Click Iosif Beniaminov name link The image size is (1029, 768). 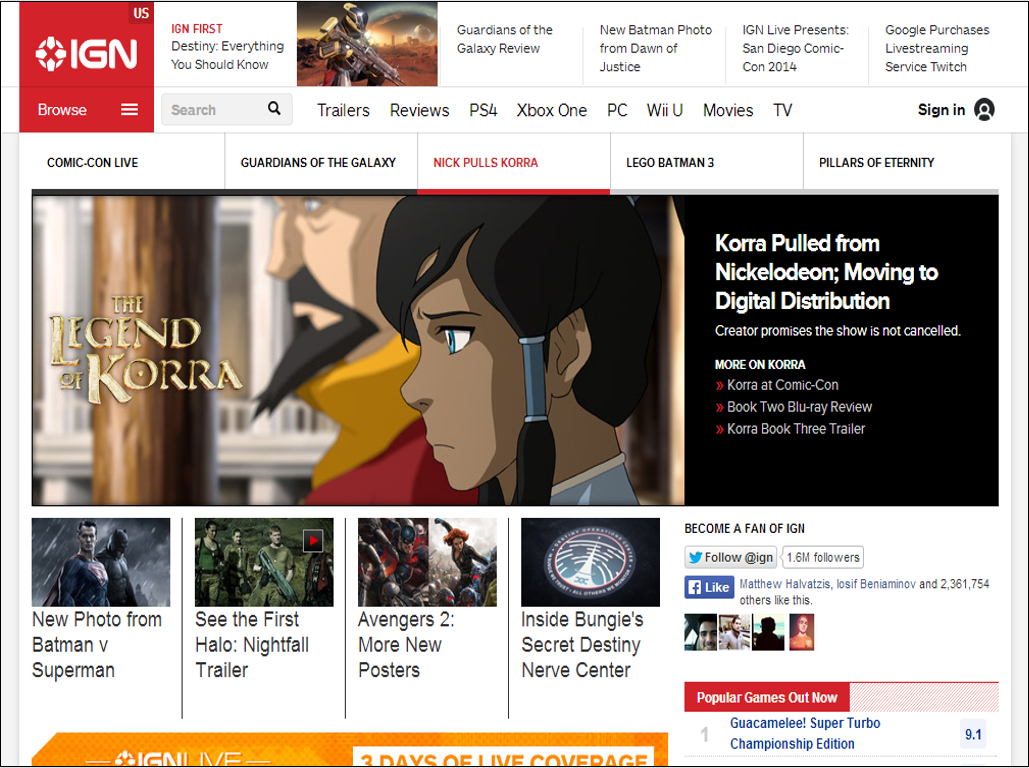[875, 584]
